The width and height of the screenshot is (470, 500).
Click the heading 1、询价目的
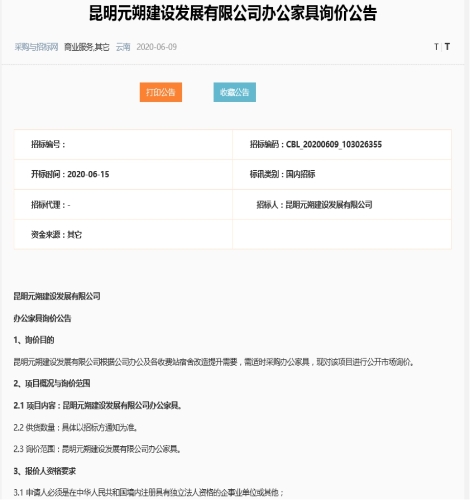pyautogui.click(x=34, y=340)
